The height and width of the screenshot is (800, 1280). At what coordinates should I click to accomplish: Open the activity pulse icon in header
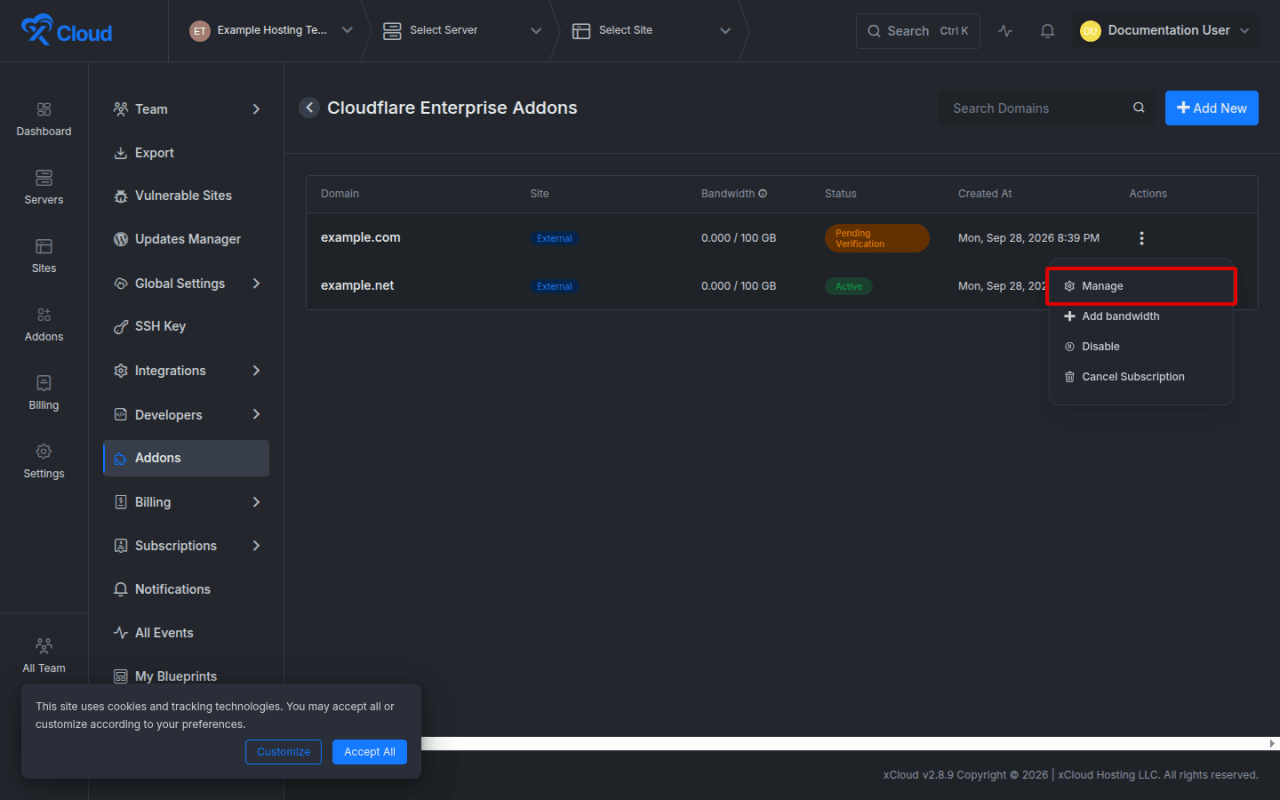(1005, 31)
